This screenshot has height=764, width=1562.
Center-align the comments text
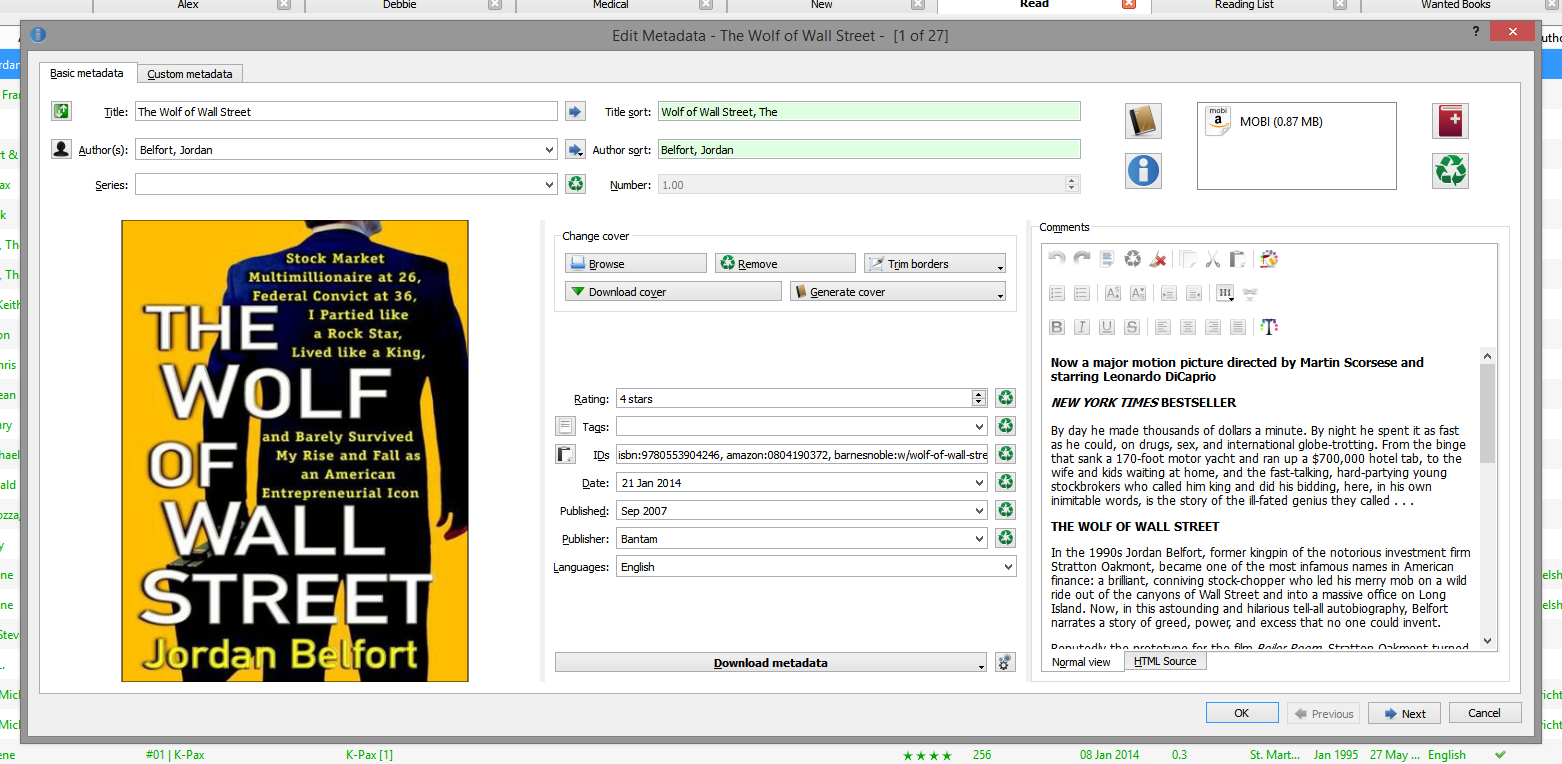(1187, 326)
